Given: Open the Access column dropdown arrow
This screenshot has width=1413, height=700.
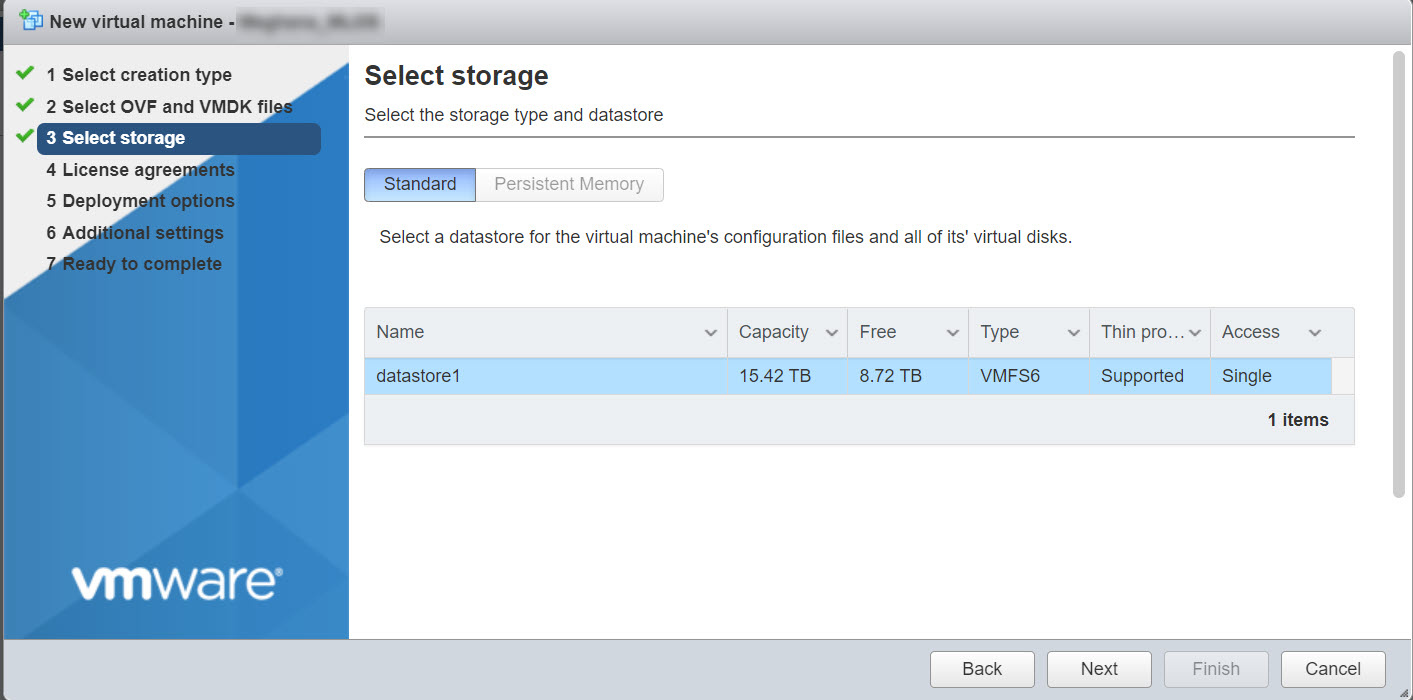Looking at the screenshot, I should pos(1315,333).
